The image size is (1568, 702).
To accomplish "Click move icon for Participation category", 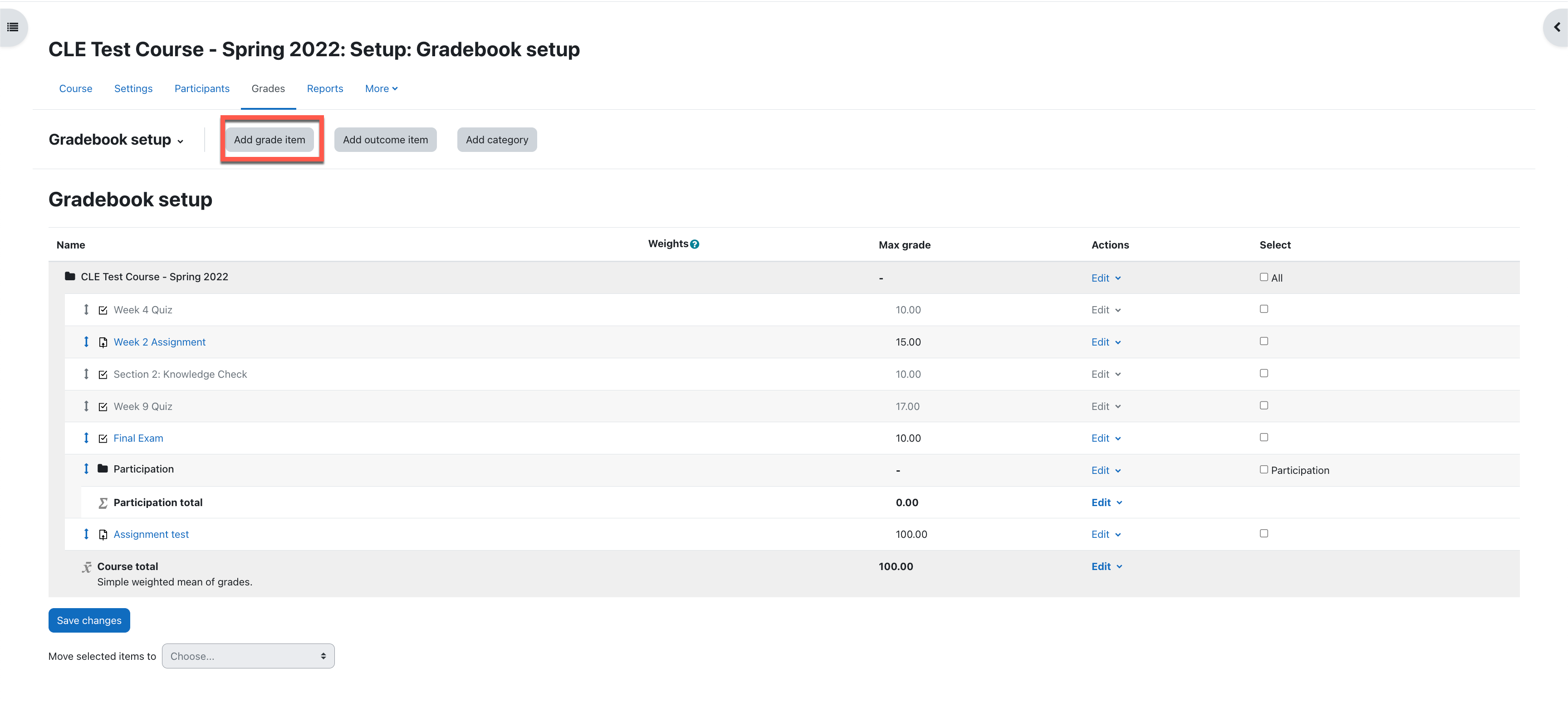I will click(x=87, y=469).
